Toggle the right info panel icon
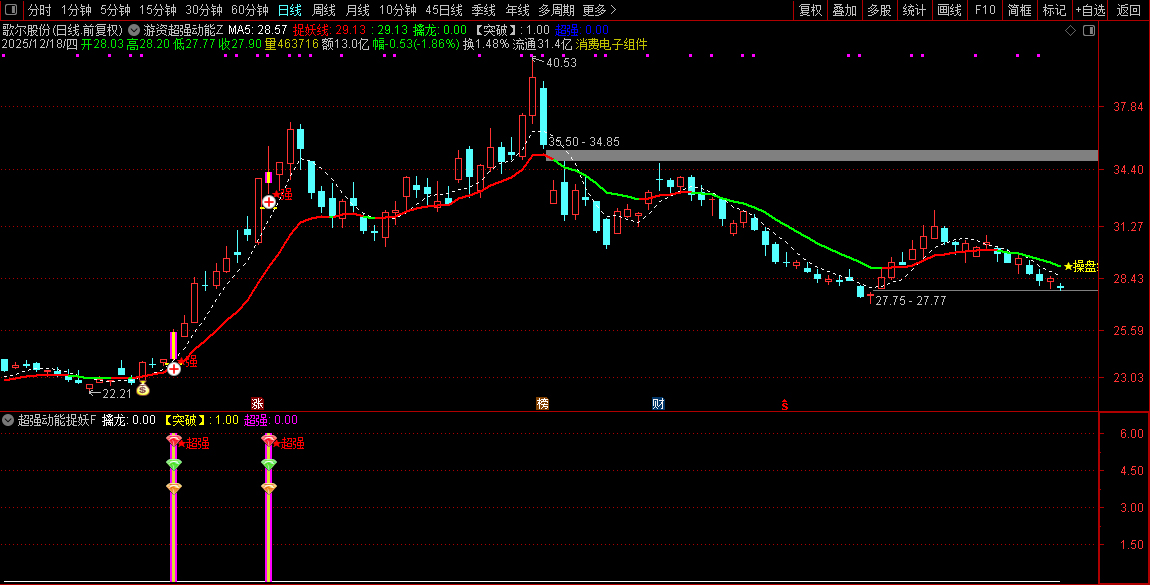The image size is (1150, 585). click(1089, 31)
